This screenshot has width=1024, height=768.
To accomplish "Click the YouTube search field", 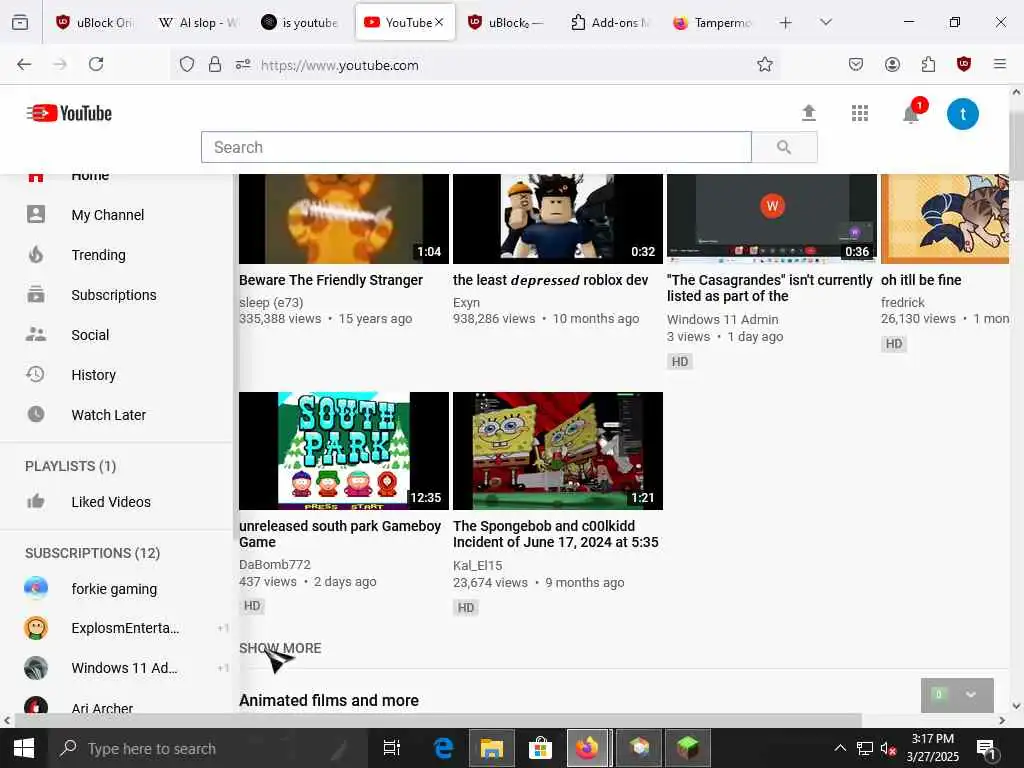I will coord(476,148).
